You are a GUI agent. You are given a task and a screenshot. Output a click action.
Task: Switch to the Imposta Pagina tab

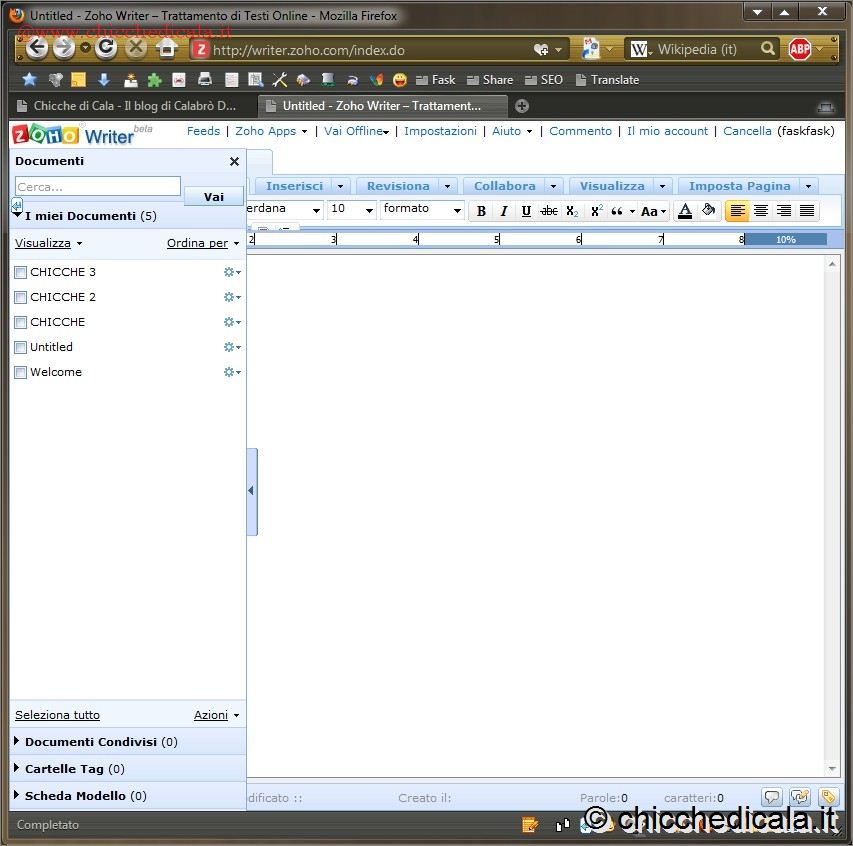pyautogui.click(x=739, y=186)
